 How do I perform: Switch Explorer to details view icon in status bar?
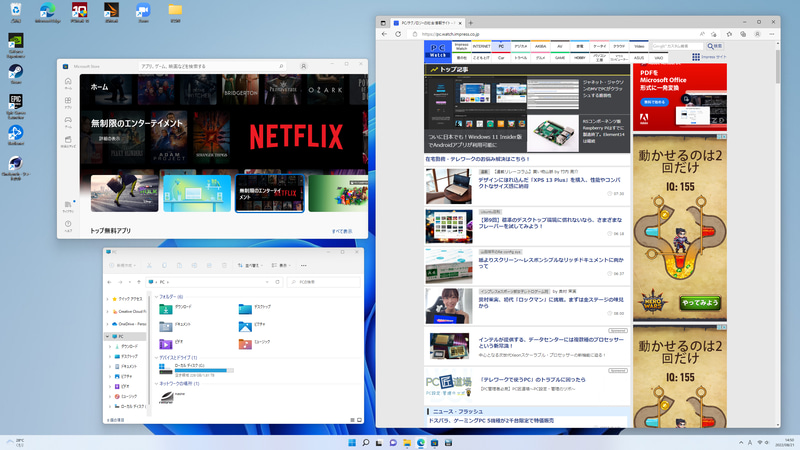click(353, 420)
